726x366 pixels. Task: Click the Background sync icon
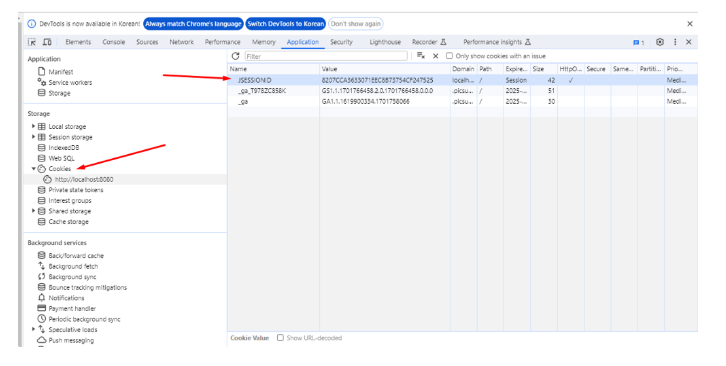[42, 277]
